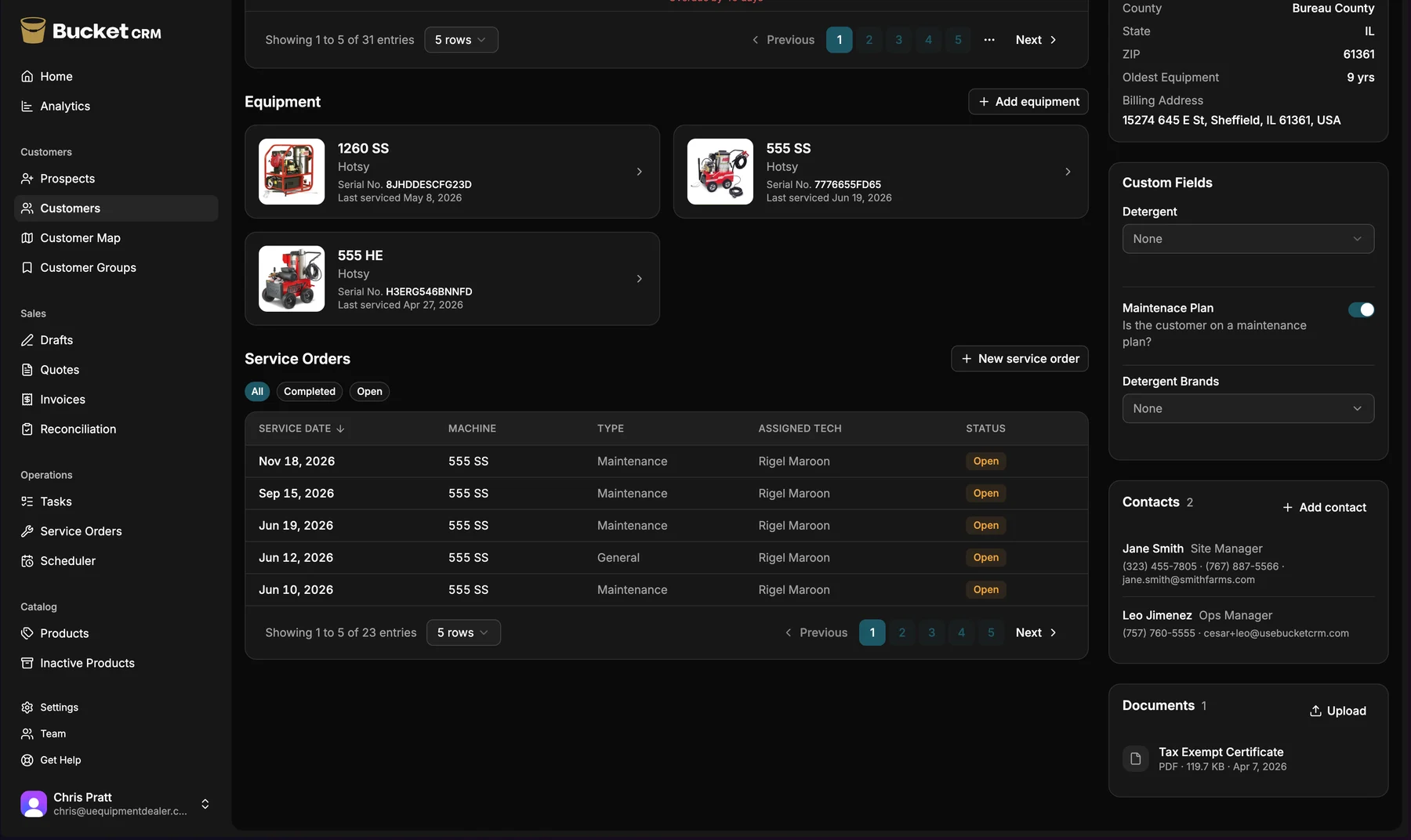This screenshot has width=1411, height=840.
Task: Filter service orders by Completed
Action: pos(310,392)
